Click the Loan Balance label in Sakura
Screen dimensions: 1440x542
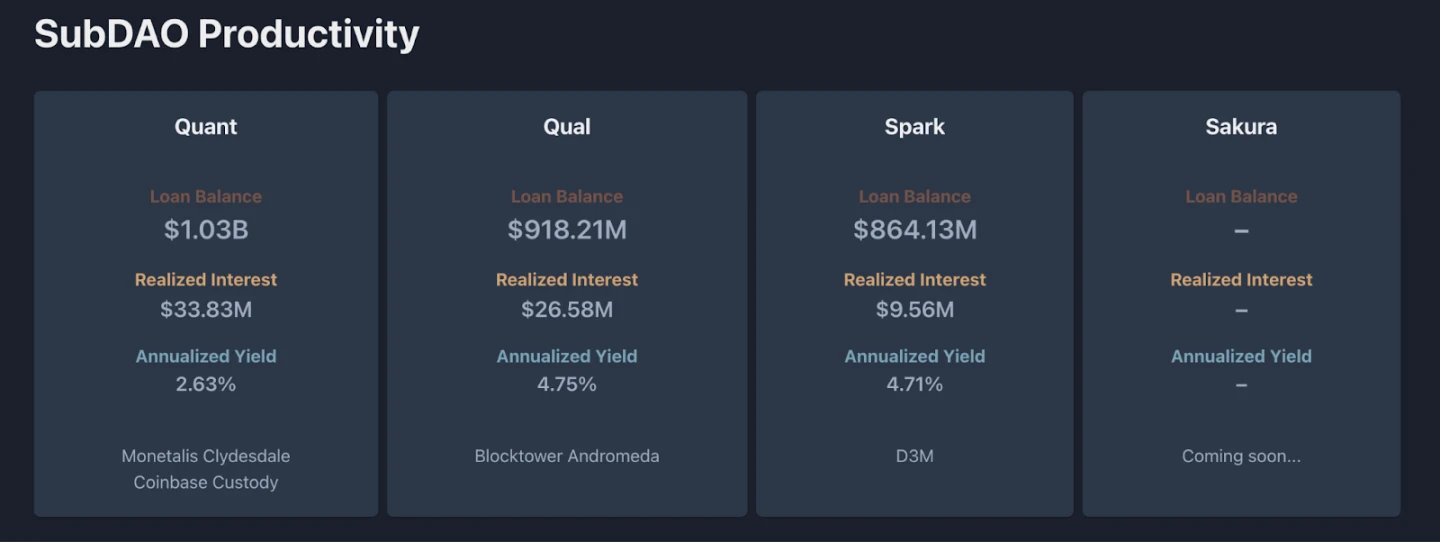[1241, 197]
